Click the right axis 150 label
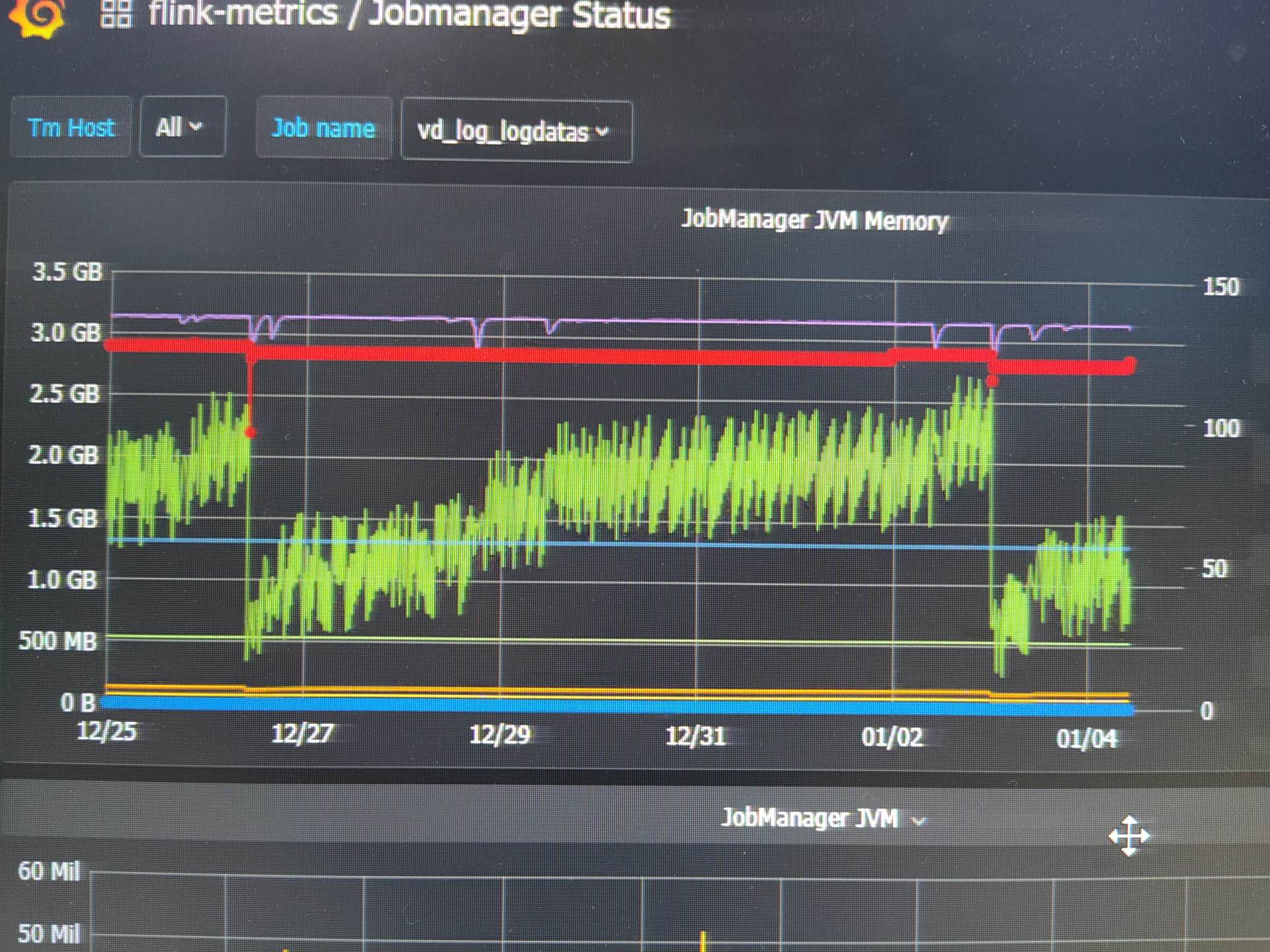Viewport: 1270px width, 952px height. pos(1221,287)
